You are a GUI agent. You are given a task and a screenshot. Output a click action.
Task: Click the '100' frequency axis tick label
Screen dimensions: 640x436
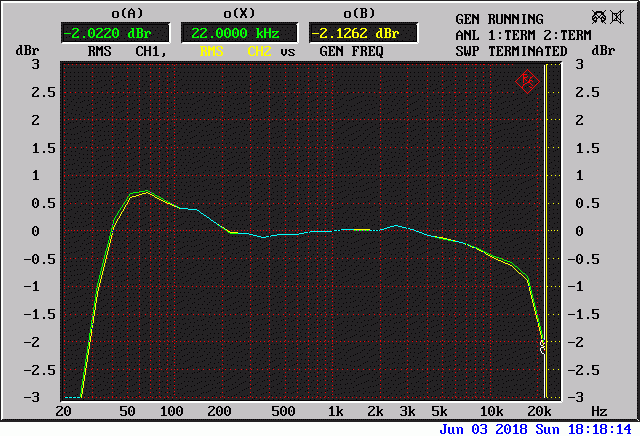(x=171, y=411)
